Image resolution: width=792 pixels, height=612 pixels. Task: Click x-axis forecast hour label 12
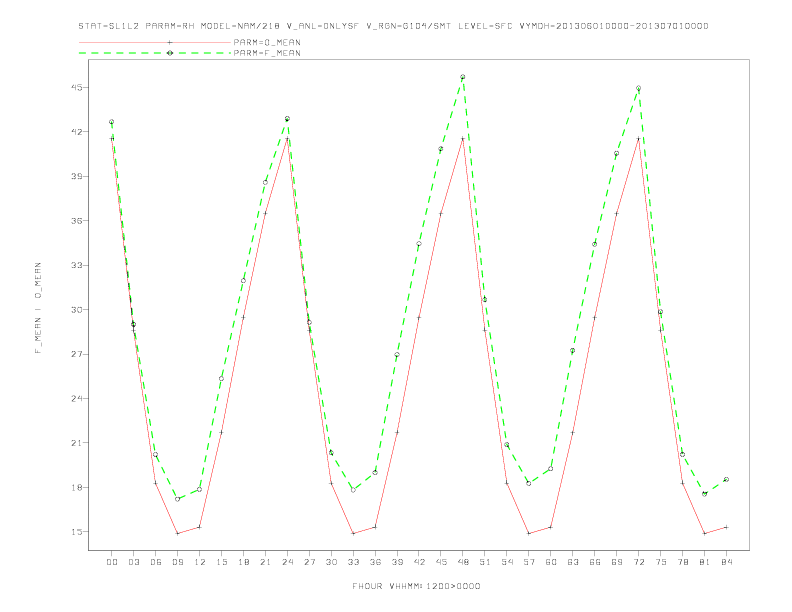pos(200,562)
